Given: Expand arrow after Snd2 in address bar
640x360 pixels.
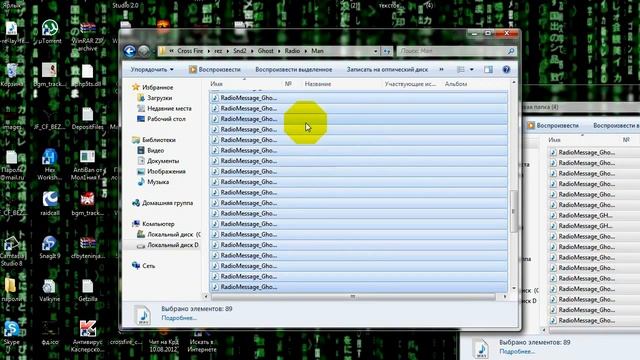Looking at the screenshot, I should click(252, 51).
